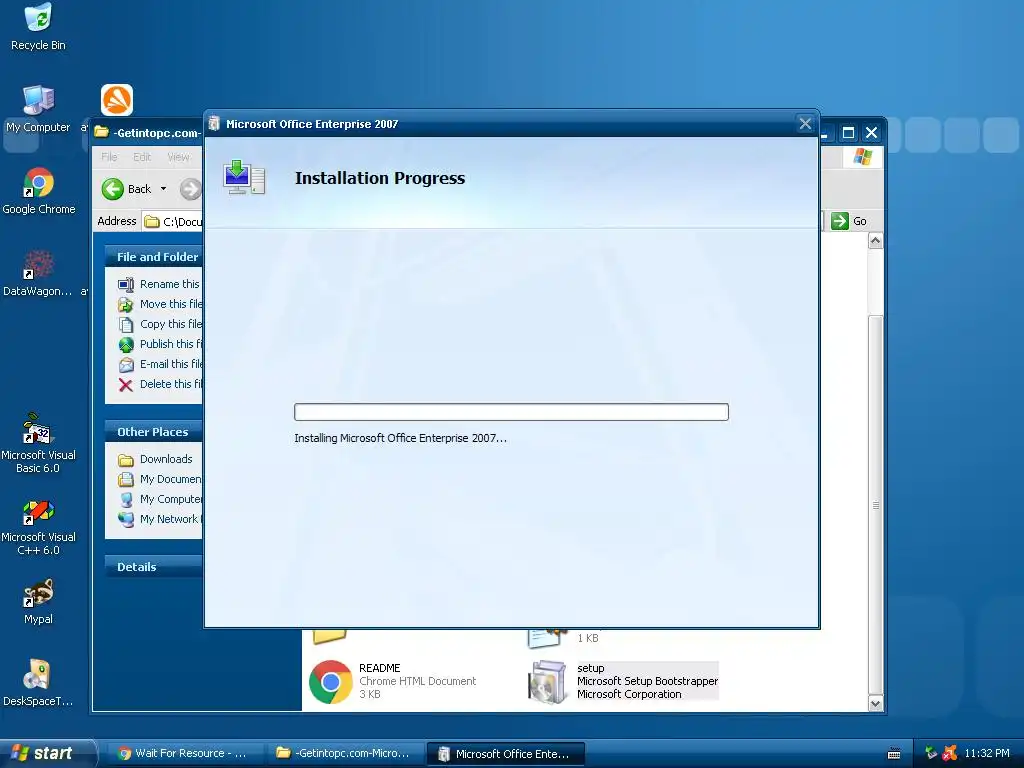Click the green network tray icon
The image size is (1024, 768).
[x=931, y=753]
